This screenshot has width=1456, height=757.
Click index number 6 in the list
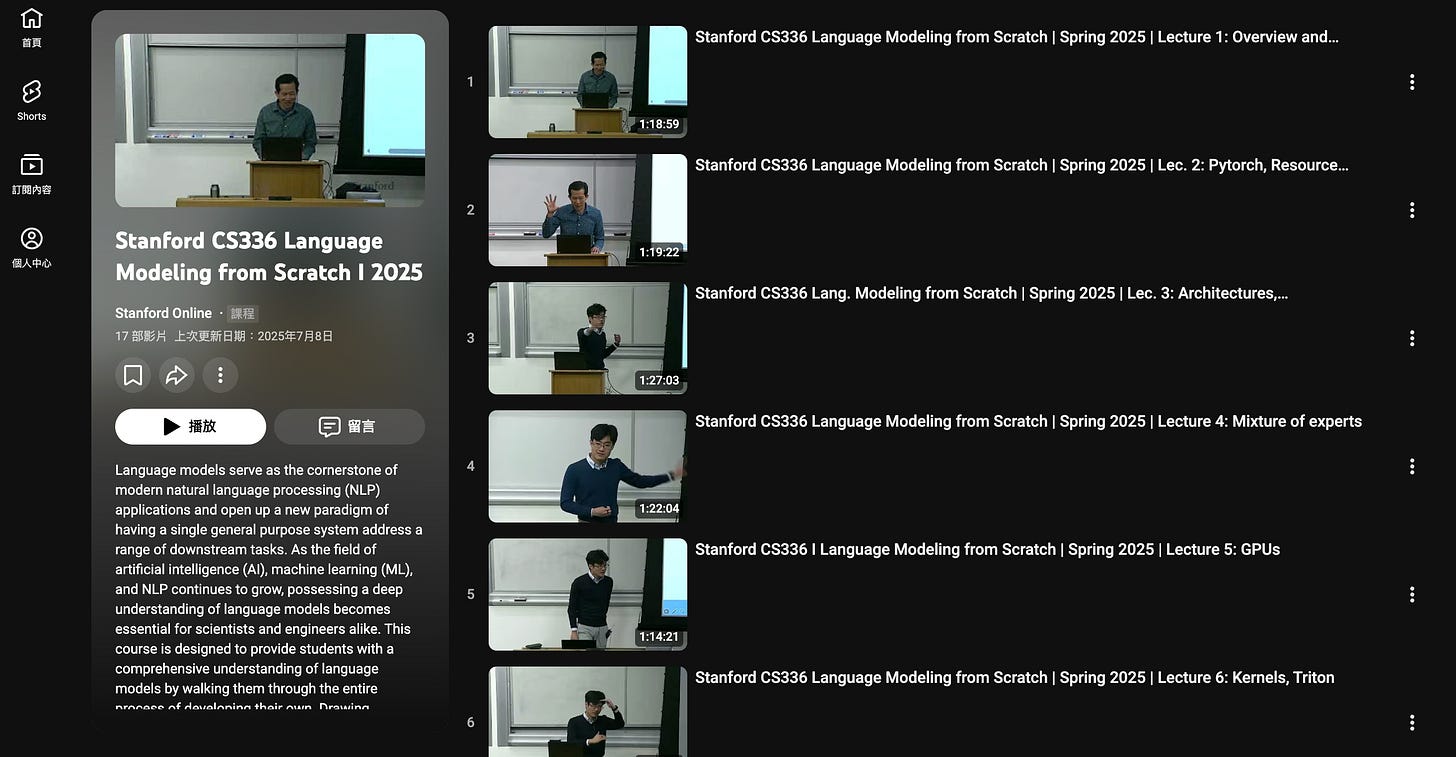[x=470, y=722]
